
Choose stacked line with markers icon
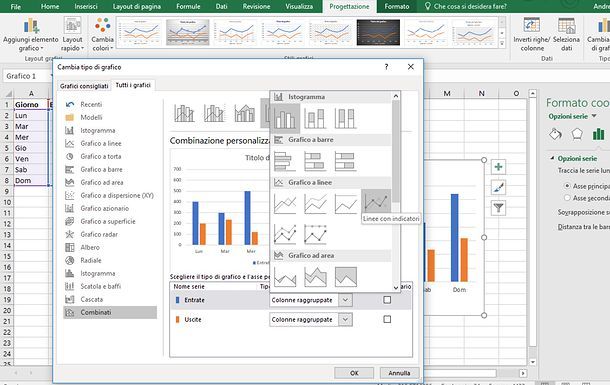coord(285,233)
